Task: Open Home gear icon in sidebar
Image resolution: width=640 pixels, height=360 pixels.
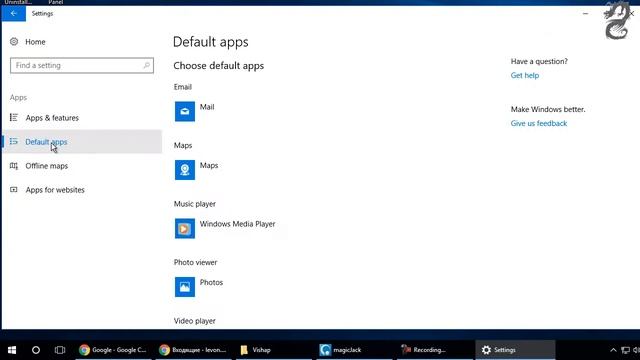Action: 14,42
